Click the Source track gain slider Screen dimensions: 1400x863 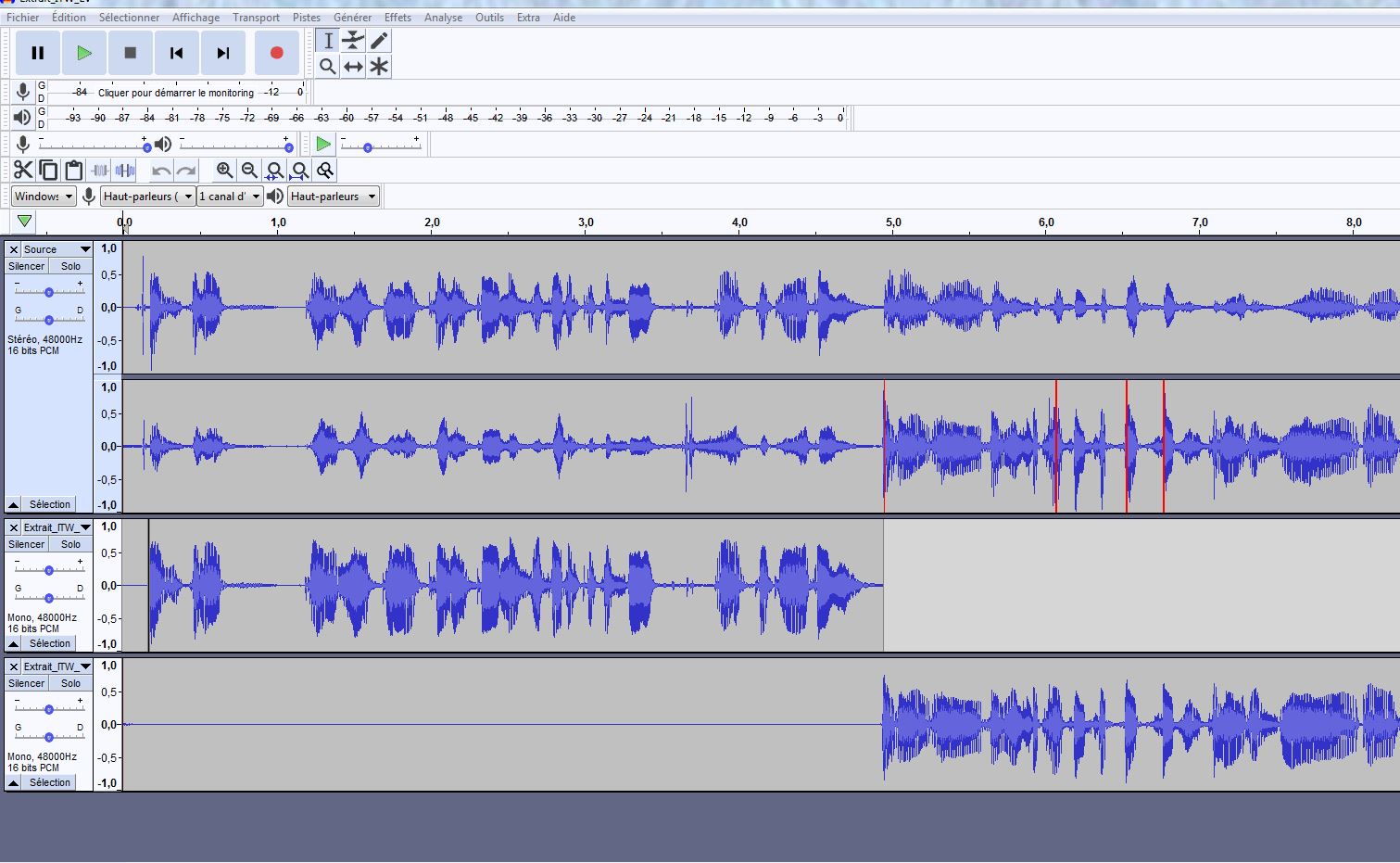click(x=49, y=292)
